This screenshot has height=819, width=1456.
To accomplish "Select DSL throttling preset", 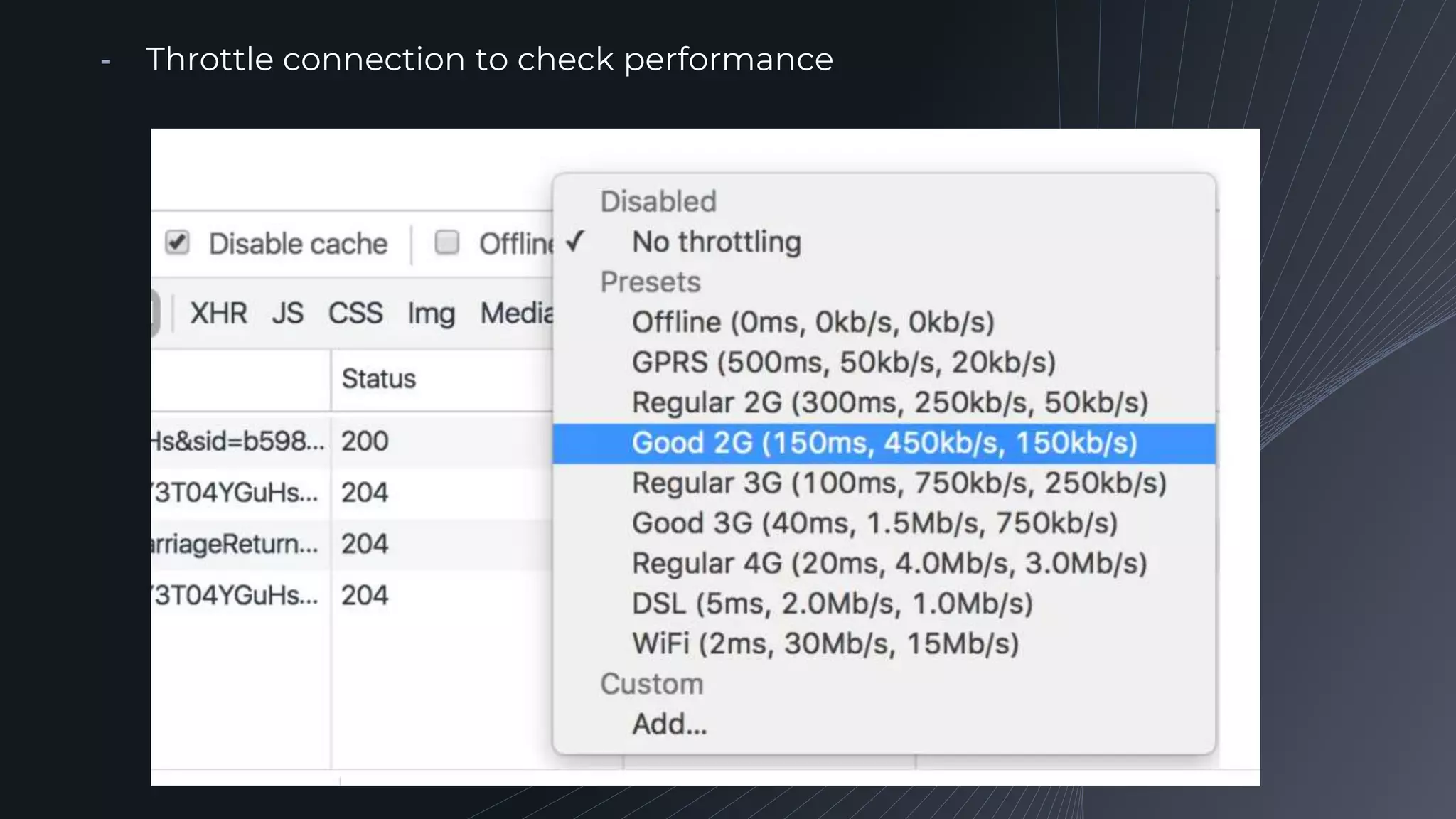I will pos(832,604).
